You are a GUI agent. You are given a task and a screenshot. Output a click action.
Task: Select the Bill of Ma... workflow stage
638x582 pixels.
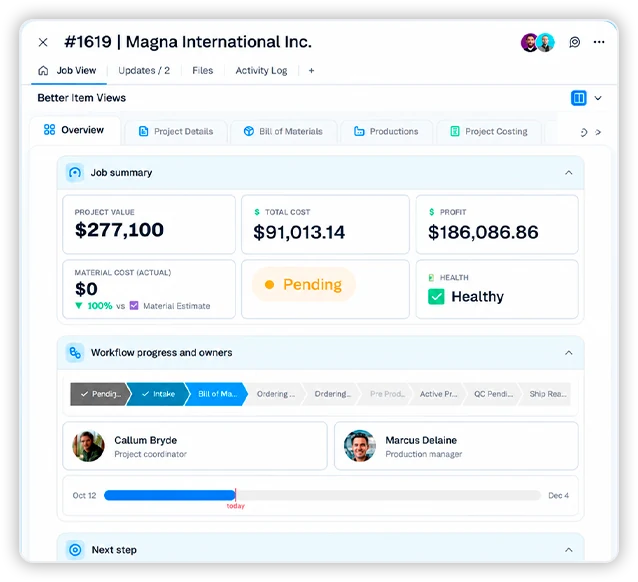[x=217, y=394]
